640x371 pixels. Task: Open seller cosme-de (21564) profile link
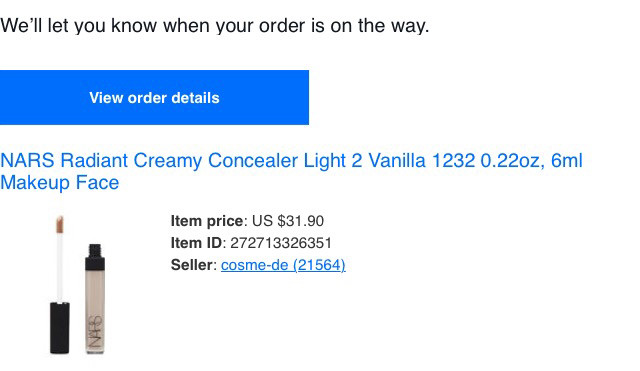(x=283, y=265)
